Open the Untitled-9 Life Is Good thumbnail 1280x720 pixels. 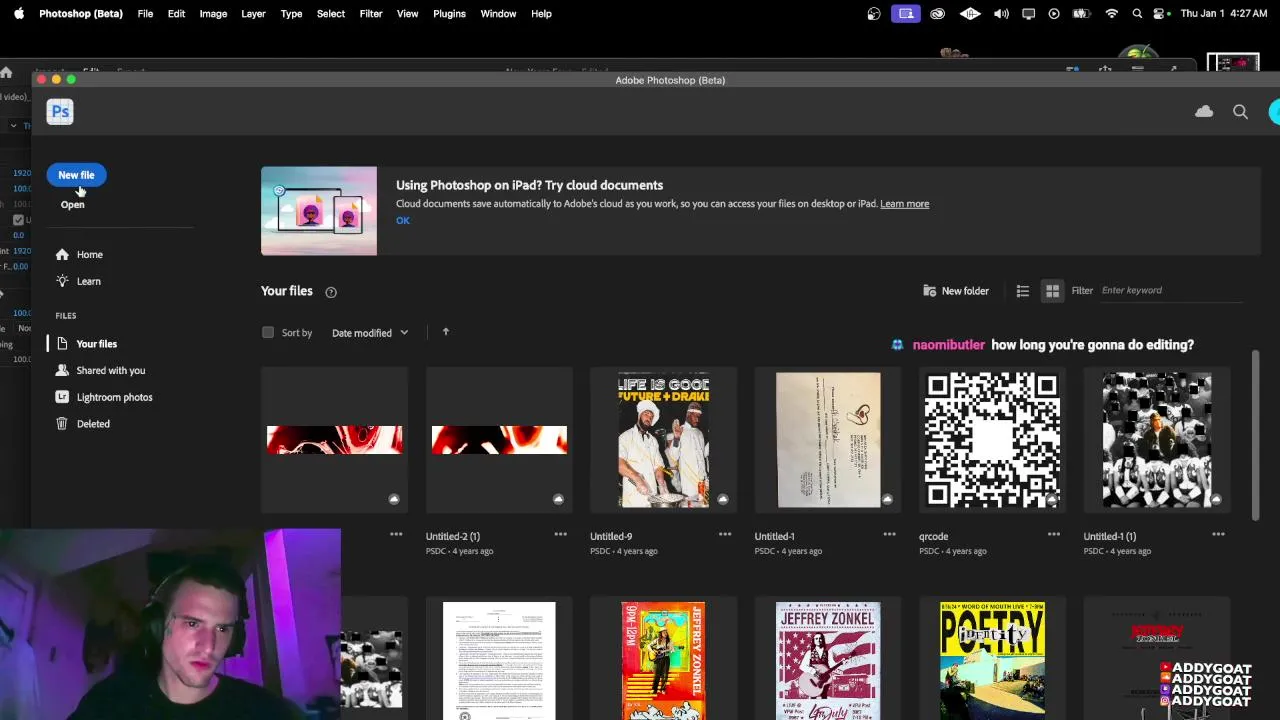click(x=664, y=440)
